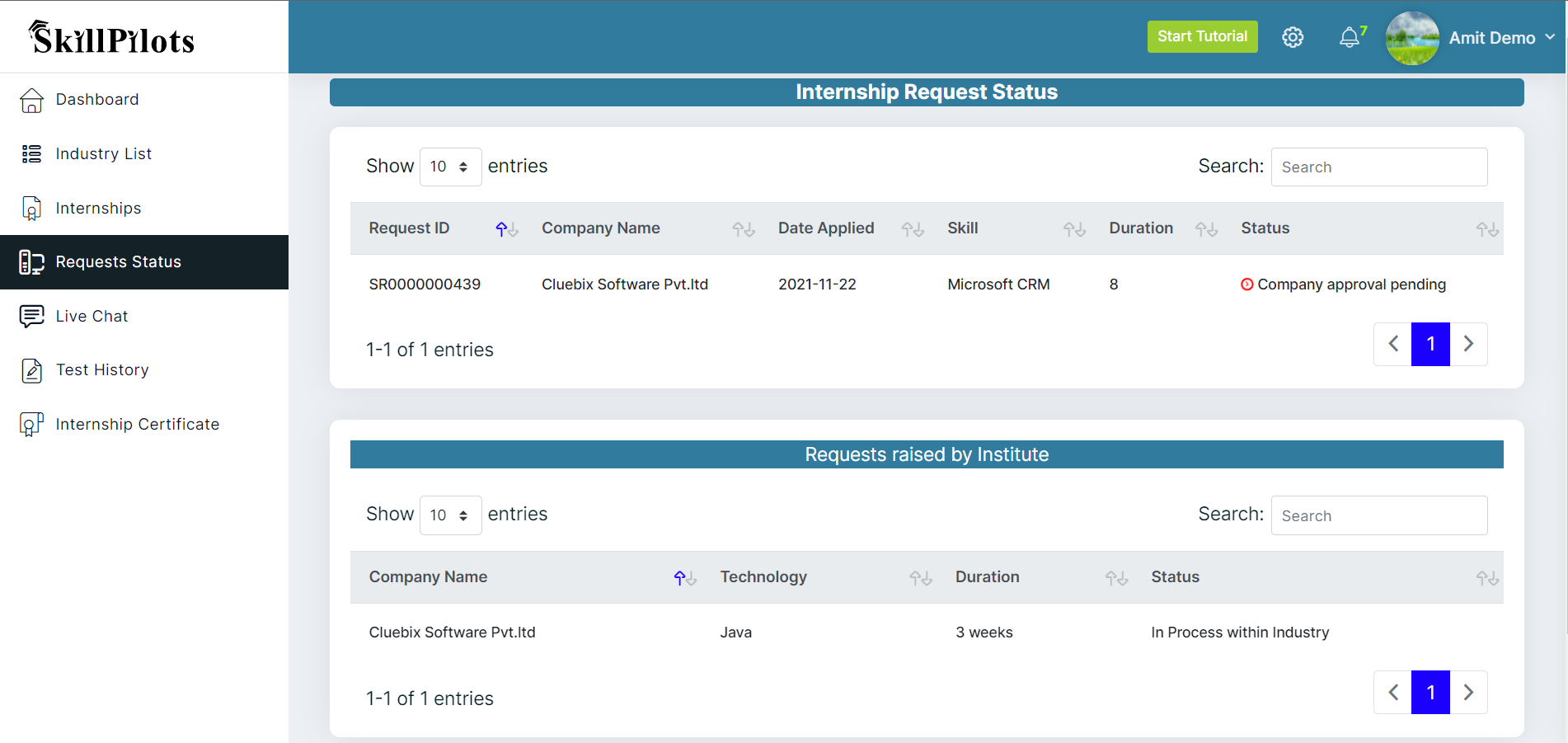
Task: Click 3 weeks duration cell
Action: tap(984, 632)
